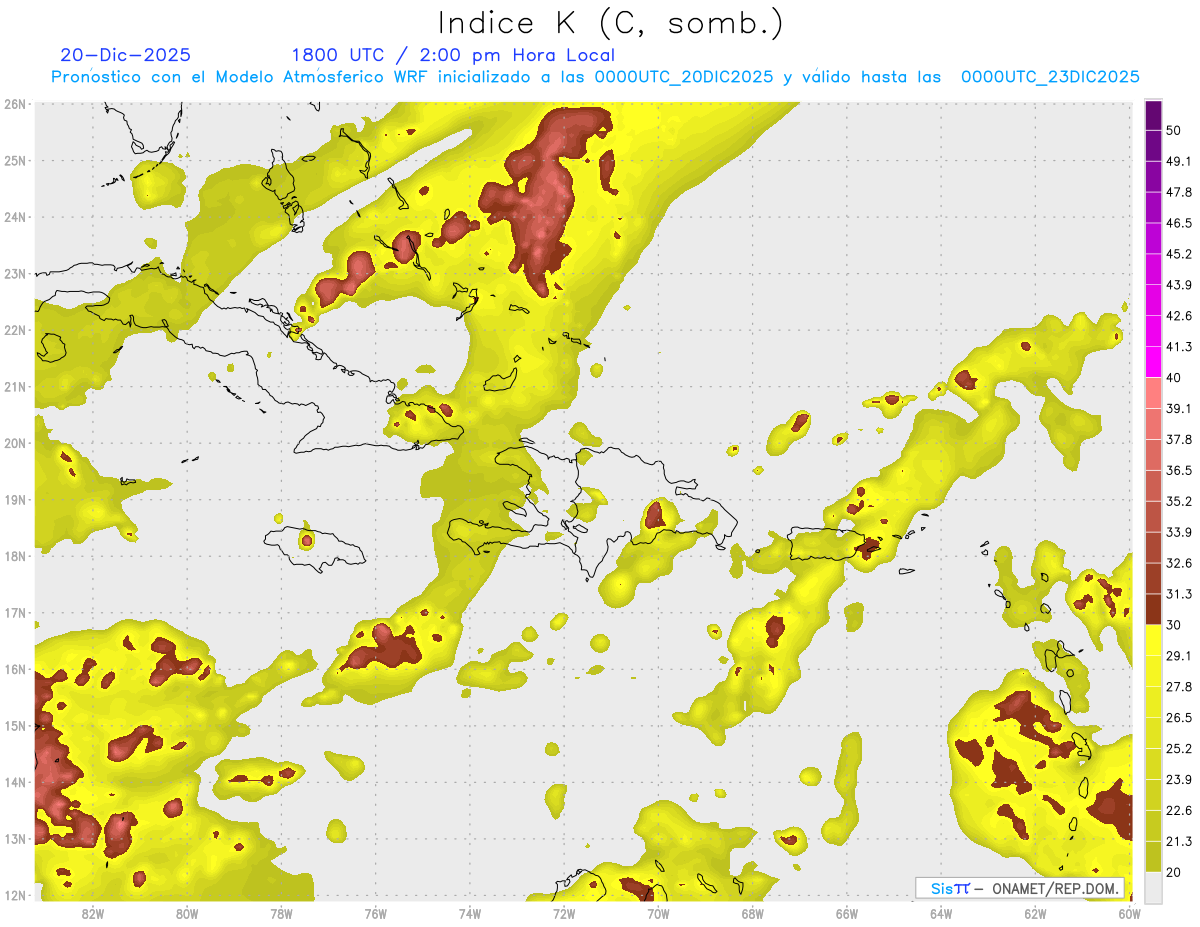The height and width of the screenshot is (927, 1200).
Task: Click the longitude label '66W'
Action: (x=847, y=914)
